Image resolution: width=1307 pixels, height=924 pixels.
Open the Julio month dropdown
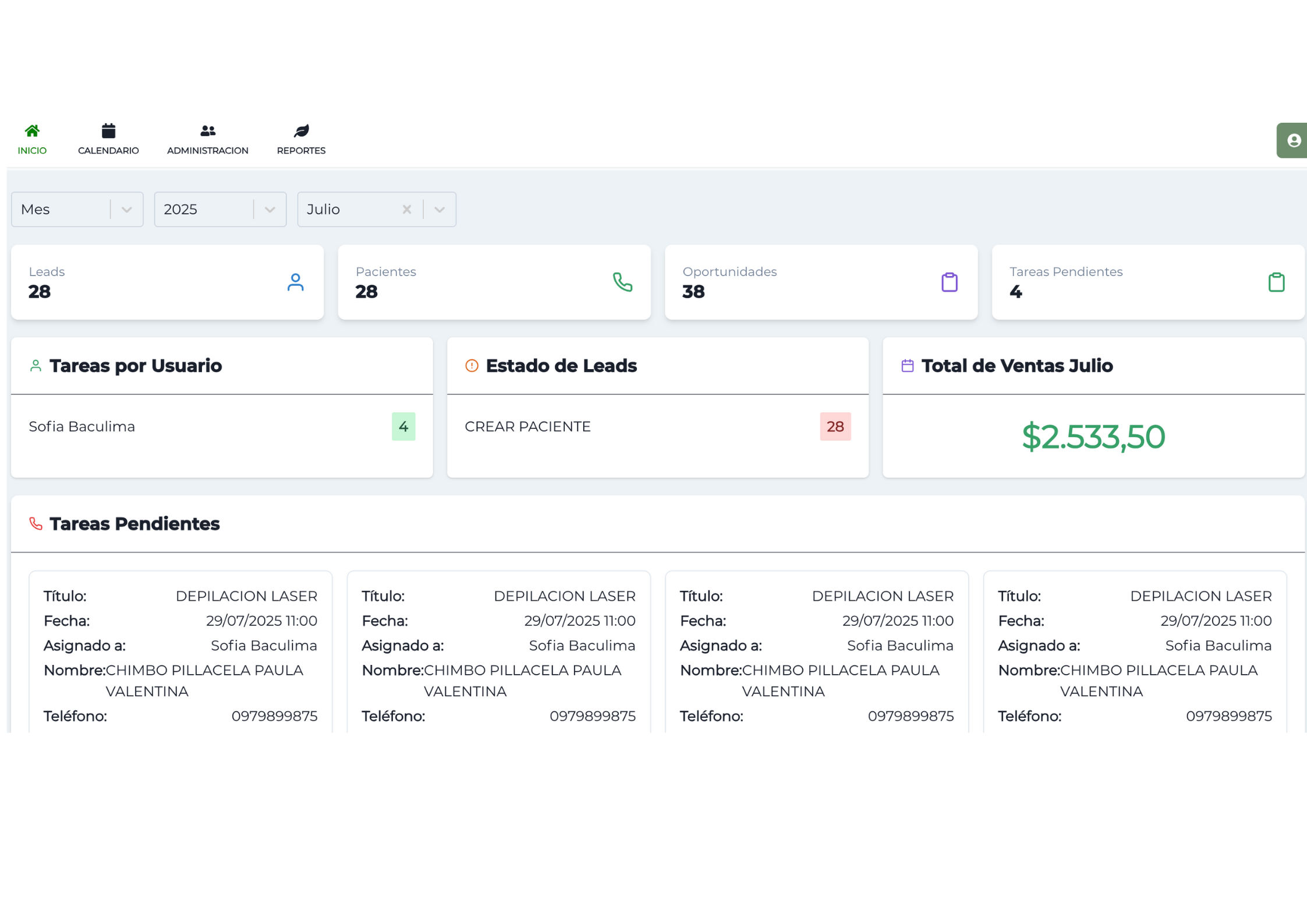(439, 209)
